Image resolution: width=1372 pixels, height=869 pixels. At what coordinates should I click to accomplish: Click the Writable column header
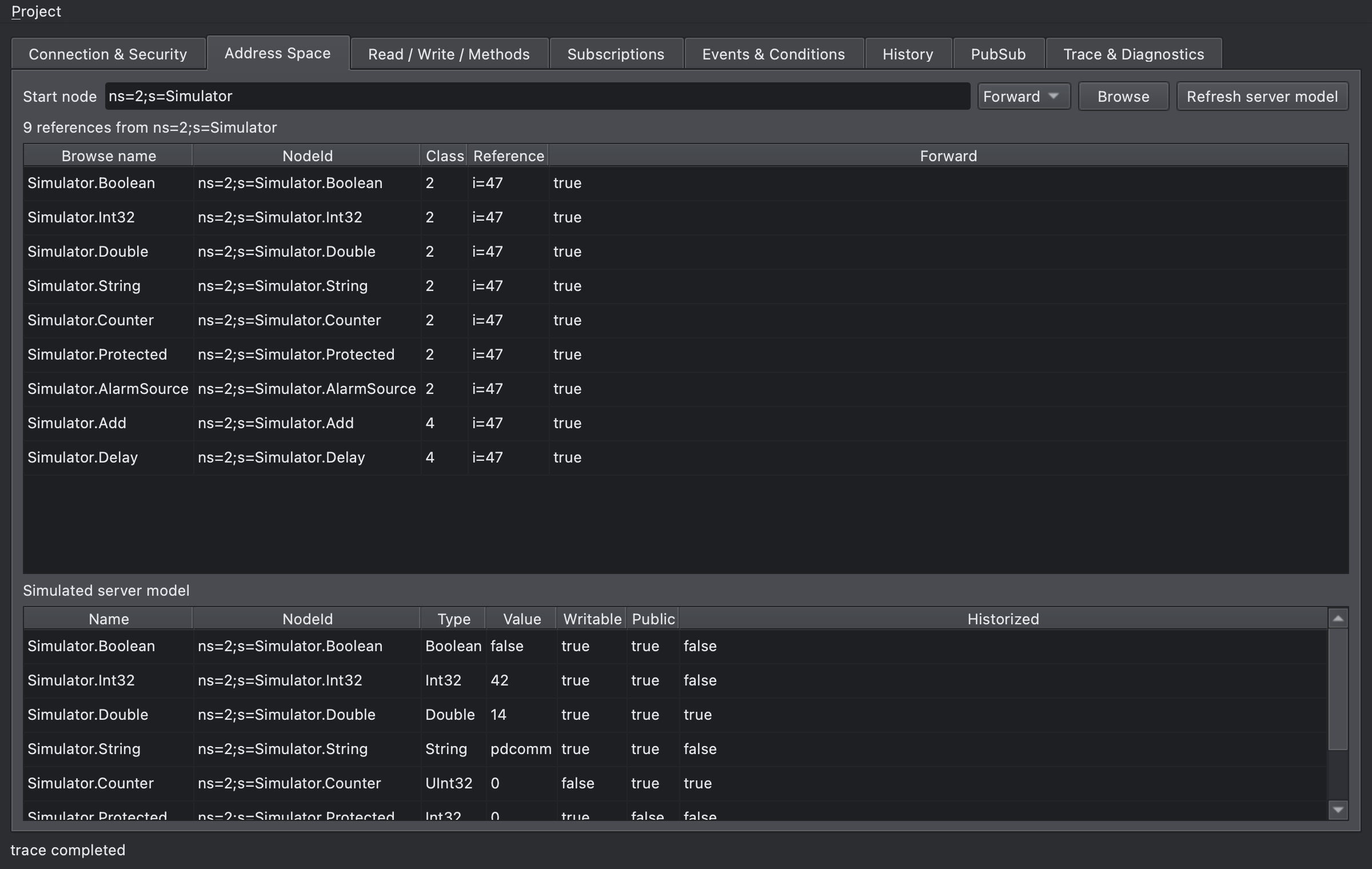point(592,619)
